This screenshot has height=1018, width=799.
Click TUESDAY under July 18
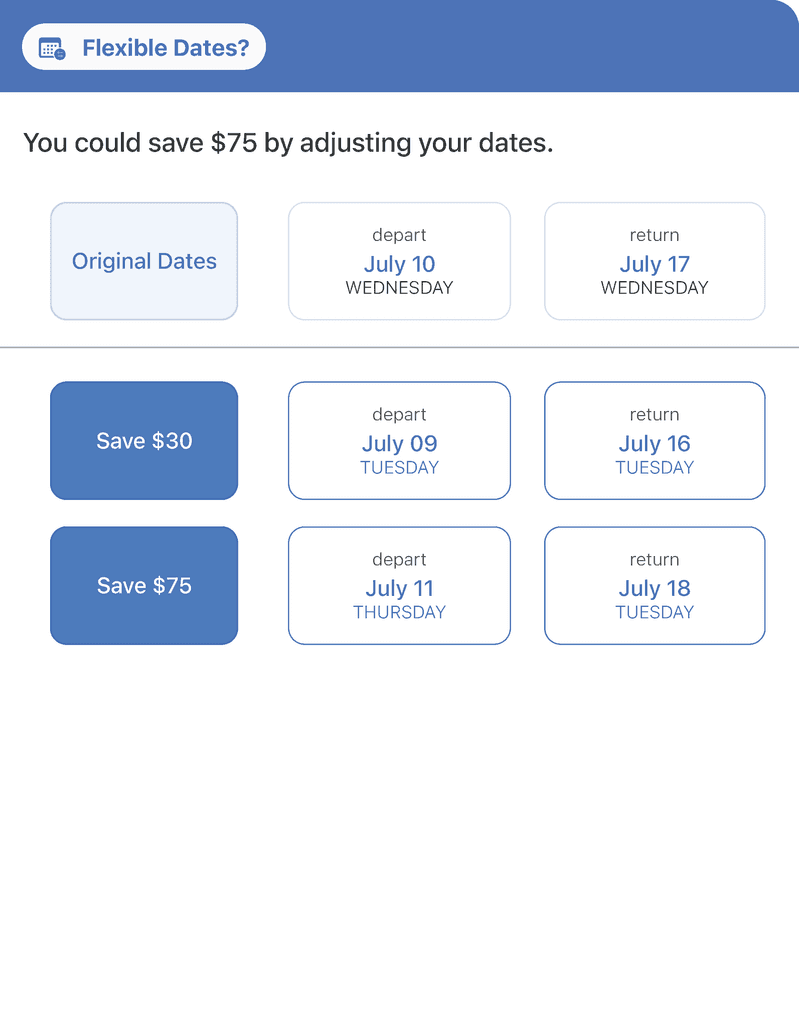point(654,612)
